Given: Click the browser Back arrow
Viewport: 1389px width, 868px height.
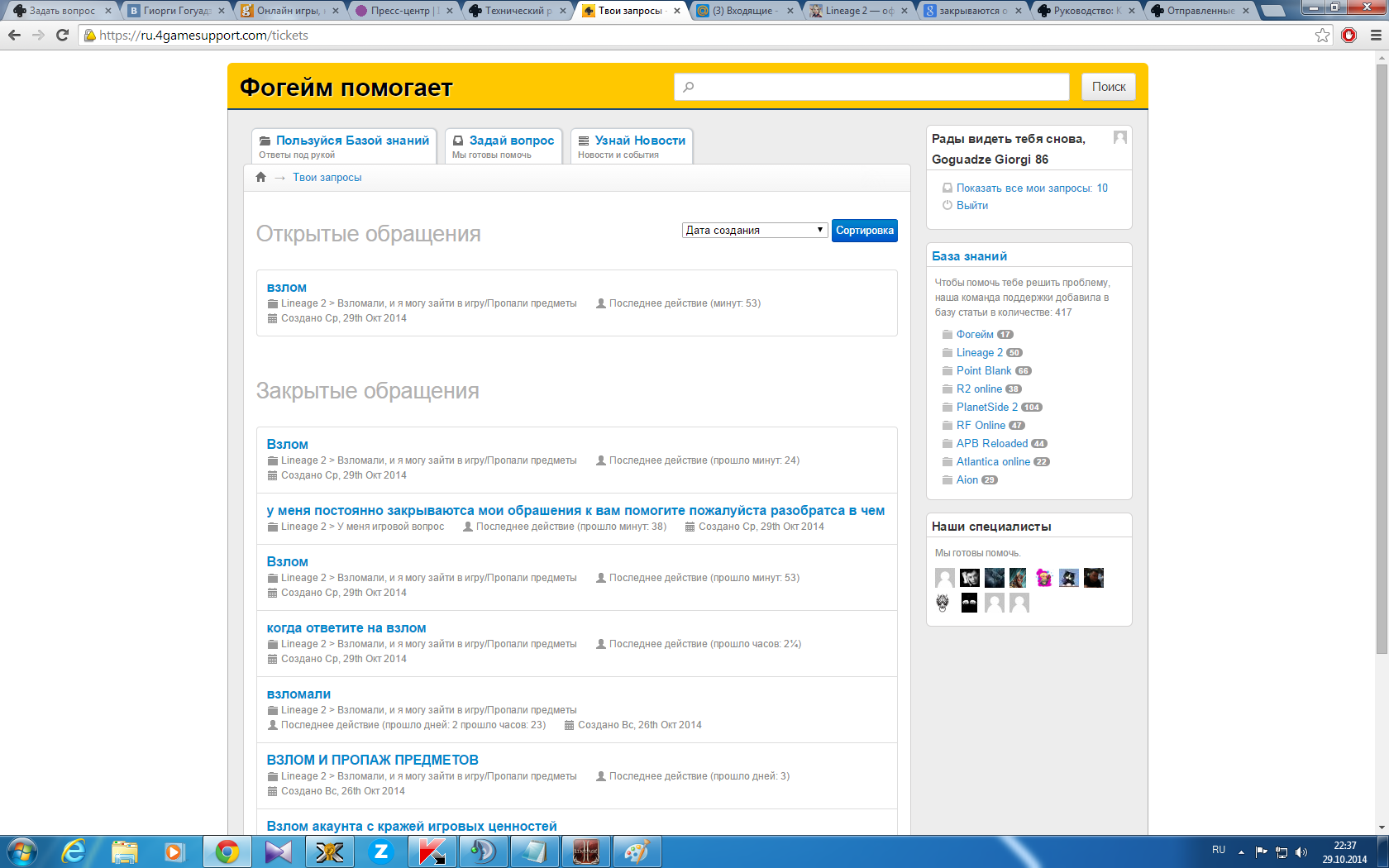Looking at the screenshot, I should (14, 36).
